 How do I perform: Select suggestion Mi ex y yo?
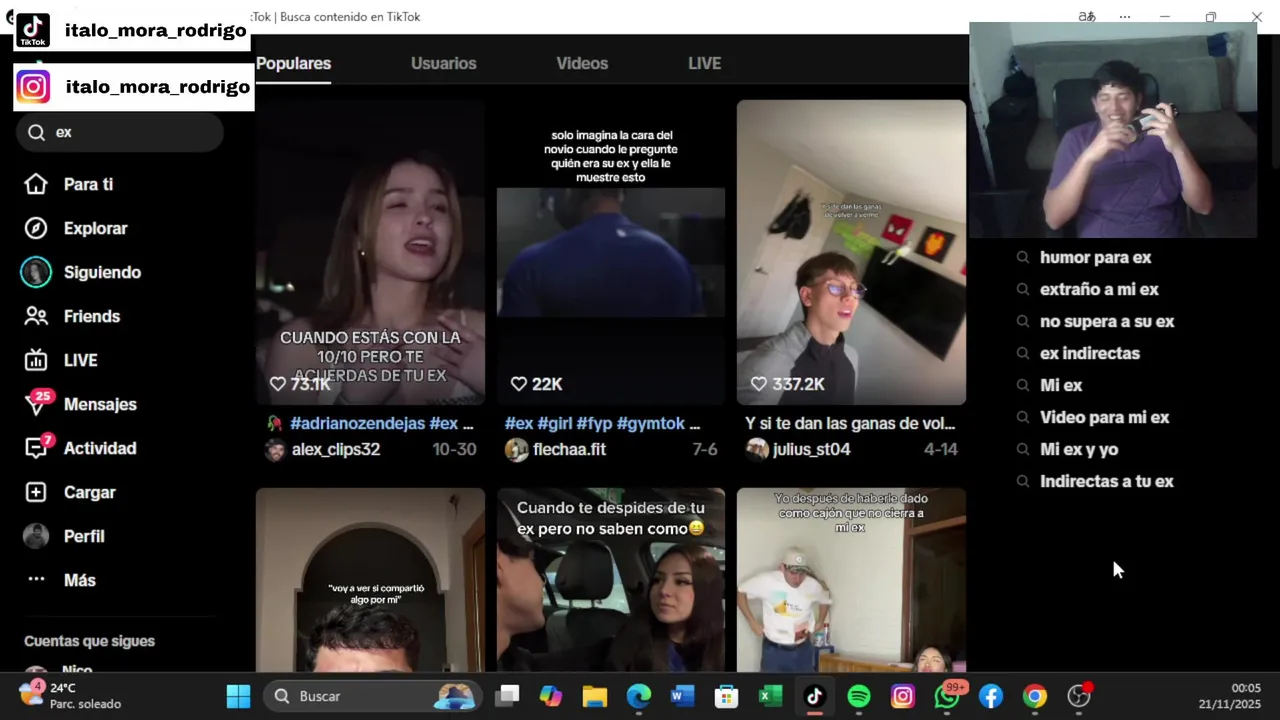point(1079,449)
